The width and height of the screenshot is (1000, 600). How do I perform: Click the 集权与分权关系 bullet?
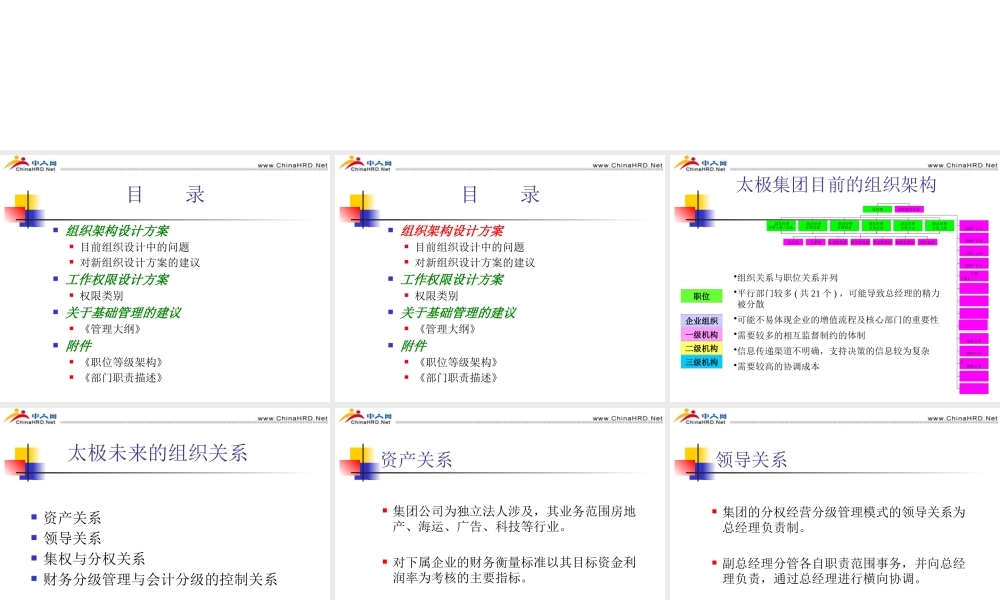click(x=94, y=559)
